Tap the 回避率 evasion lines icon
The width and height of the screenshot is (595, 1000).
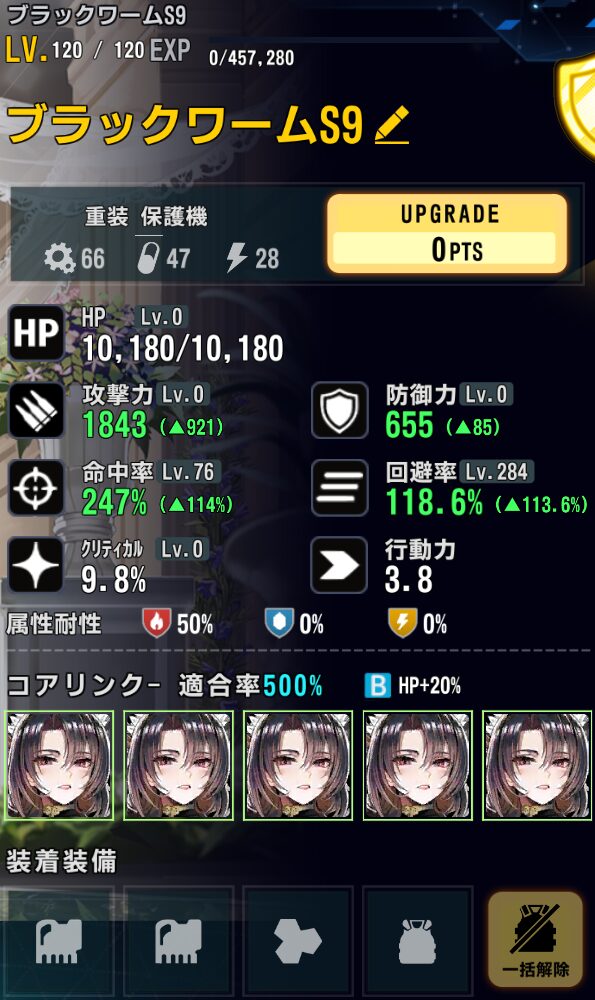tap(339, 488)
